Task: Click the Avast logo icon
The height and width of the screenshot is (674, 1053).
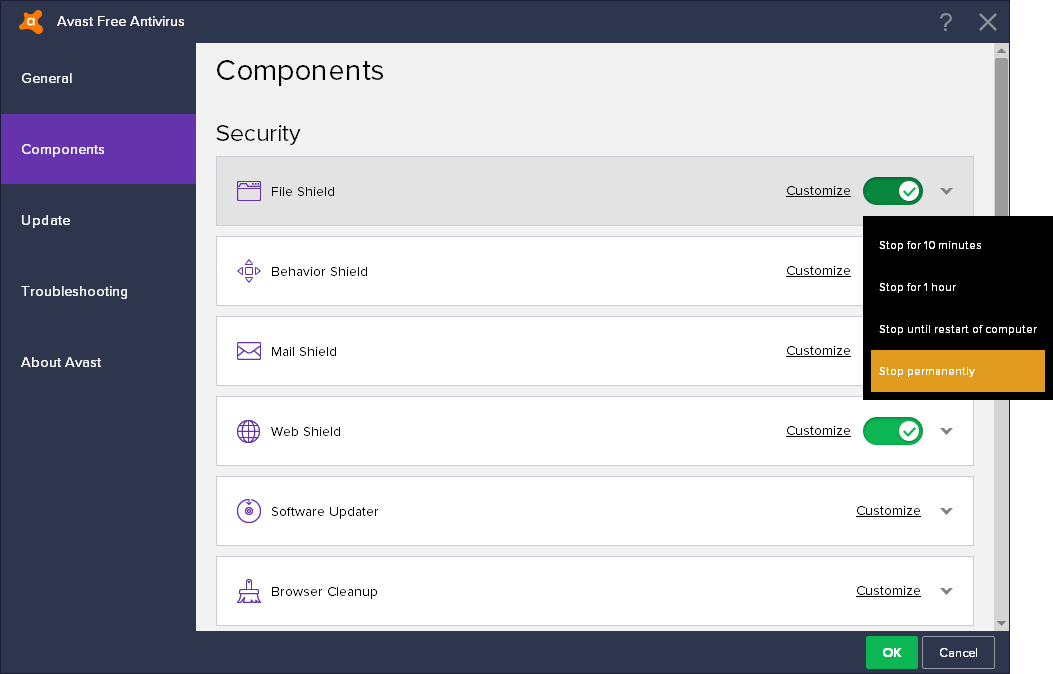Action: [31, 21]
